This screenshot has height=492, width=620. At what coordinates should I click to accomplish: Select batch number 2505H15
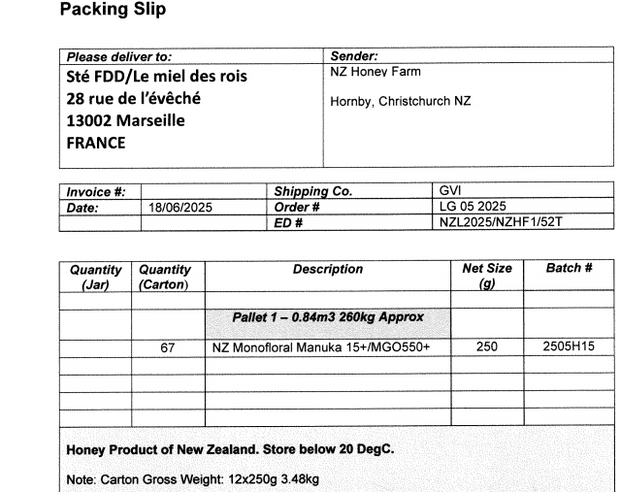(x=569, y=346)
